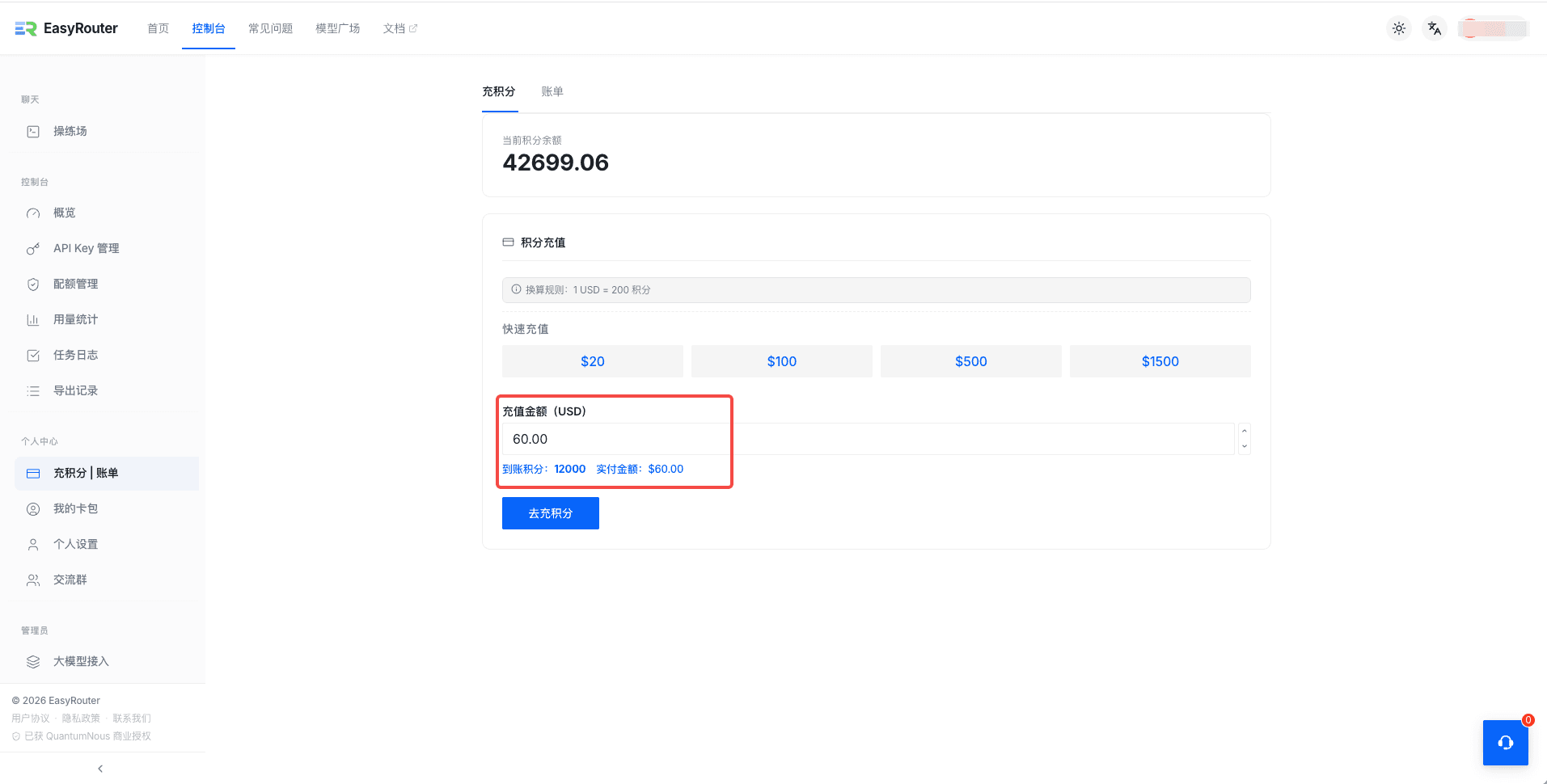This screenshot has width=1547, height=784.
Task: Click the 去充积分 button
Action: (x=551, y=513)
